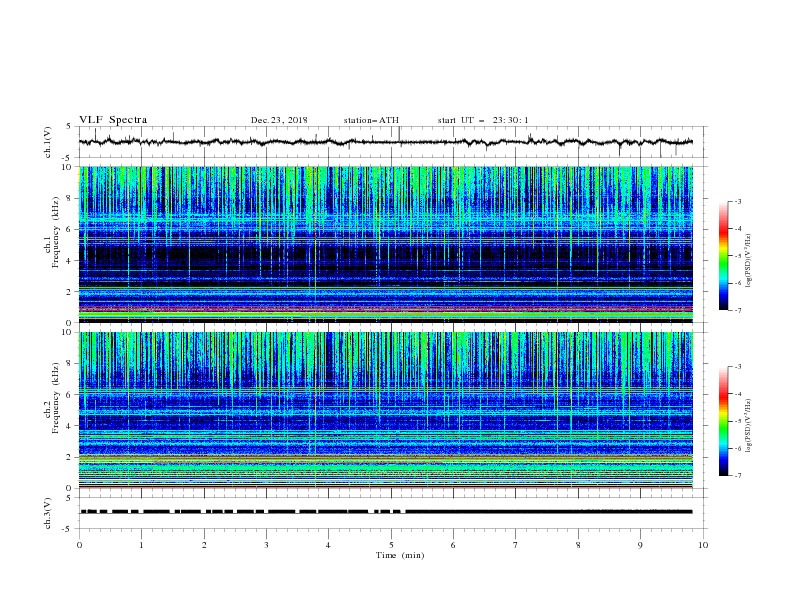Screen dimensions: 792x612
Task: Click the time axis tick label "4"
Action: pyautogui.click(x=329, y=545)
